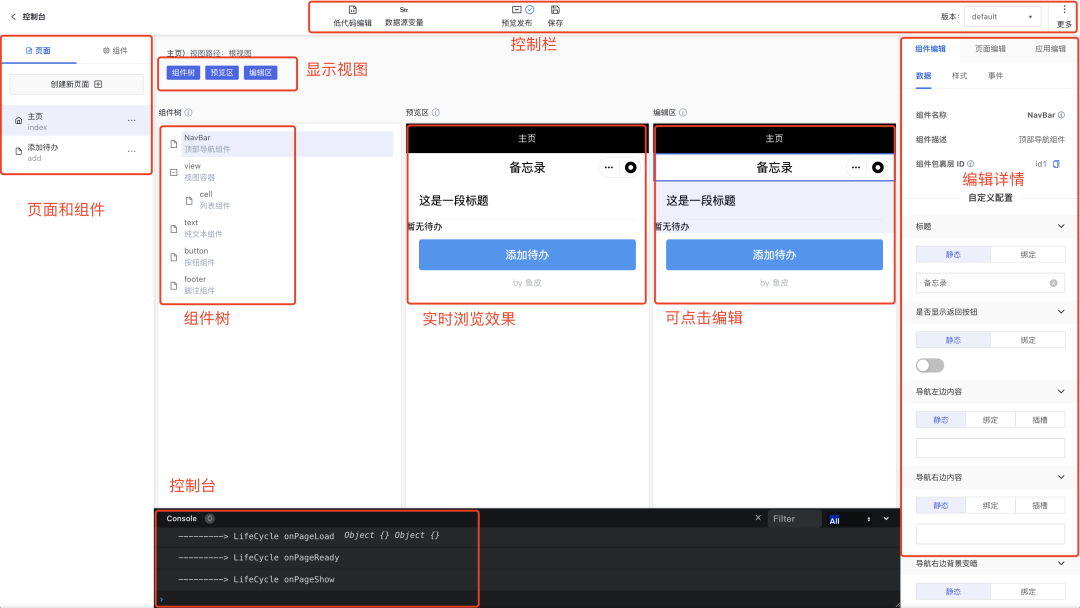Switch to the 样式 style tab
Image resolution: width=1080 pixels, height=608 pixels.
click(959, 76)
